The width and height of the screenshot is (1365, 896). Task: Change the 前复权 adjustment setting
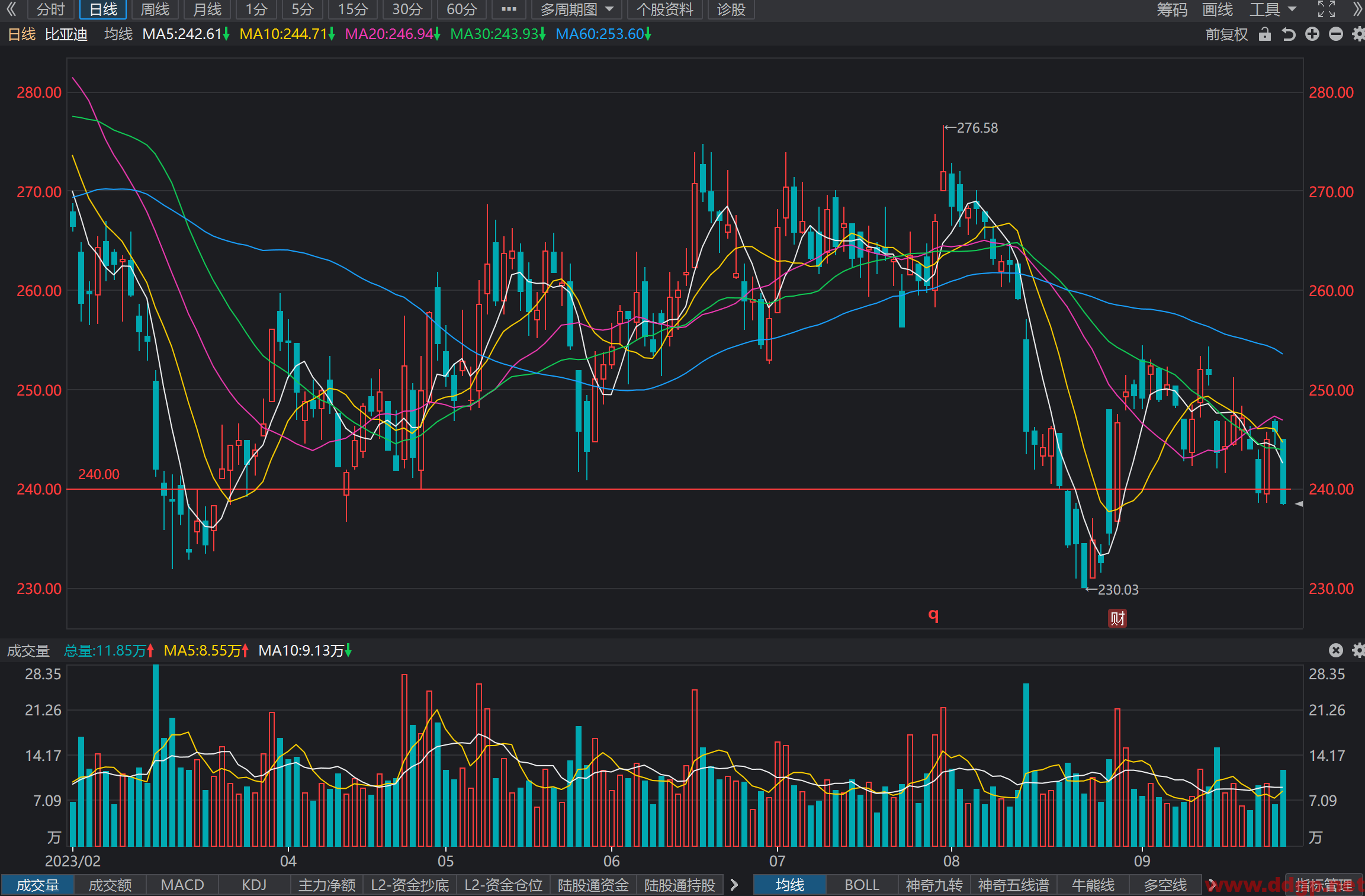tap(1226, 34)
